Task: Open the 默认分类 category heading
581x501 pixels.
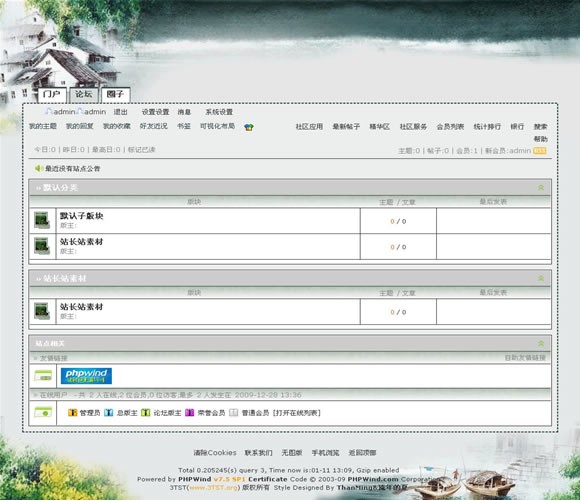Action: 60,188
